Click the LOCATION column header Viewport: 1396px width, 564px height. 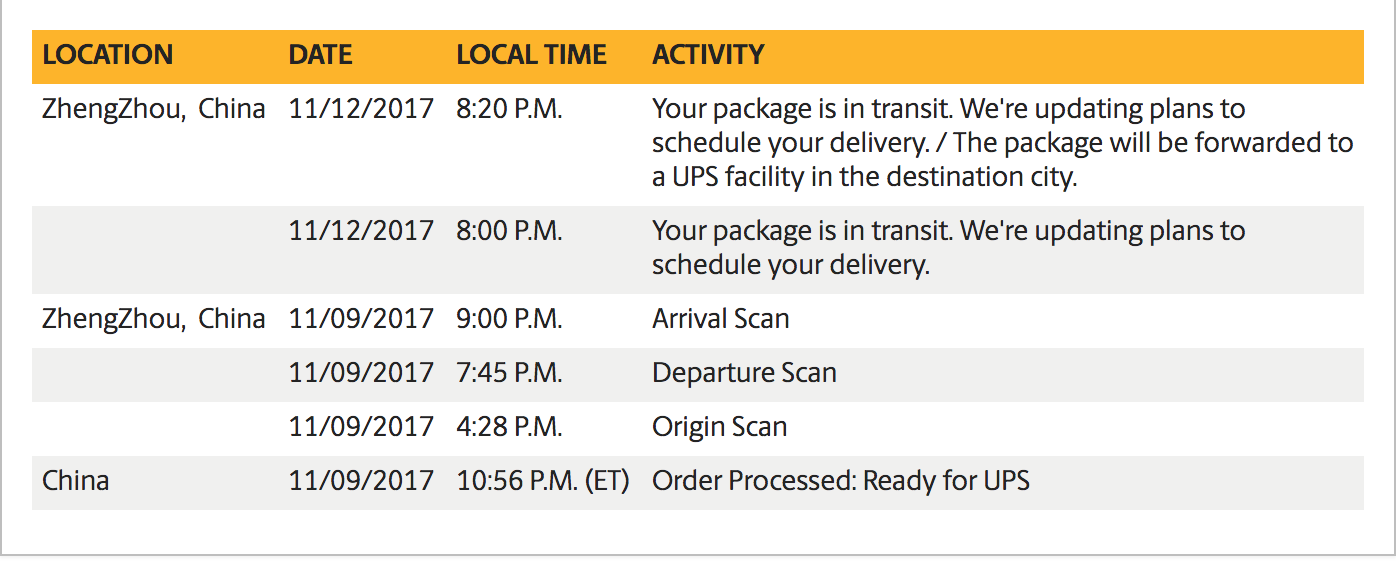point(107,55)
